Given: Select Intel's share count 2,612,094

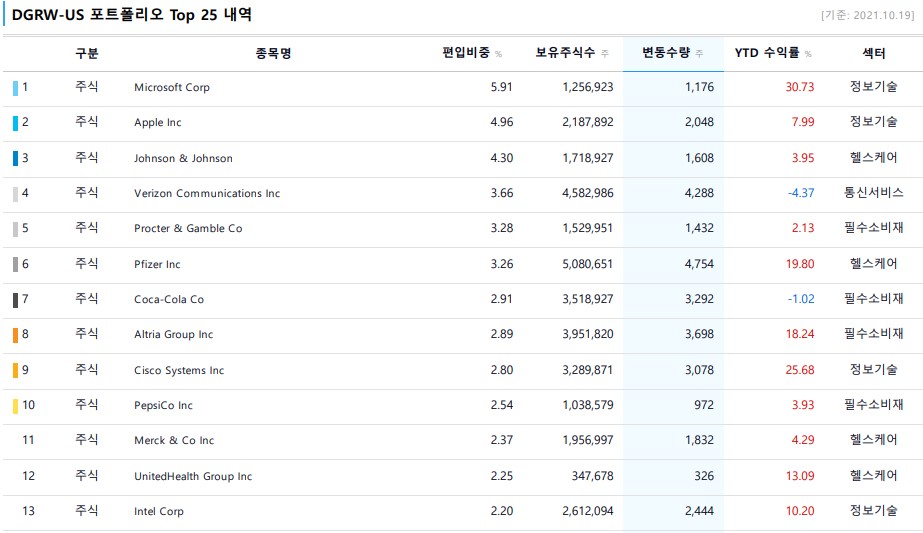Looking at the screenshot, I should [x=587, y=511].
